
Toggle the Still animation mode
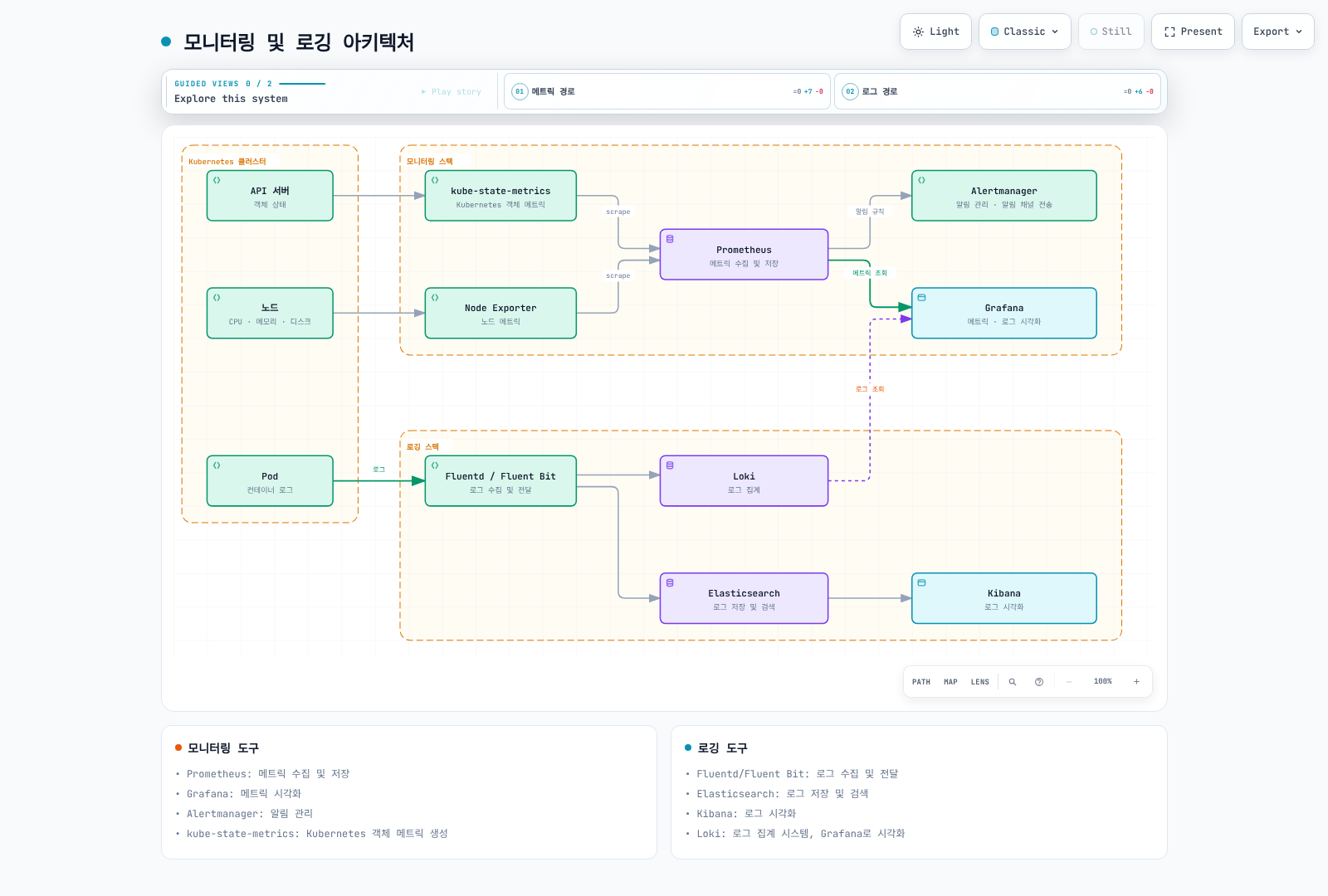[1111, 32]
